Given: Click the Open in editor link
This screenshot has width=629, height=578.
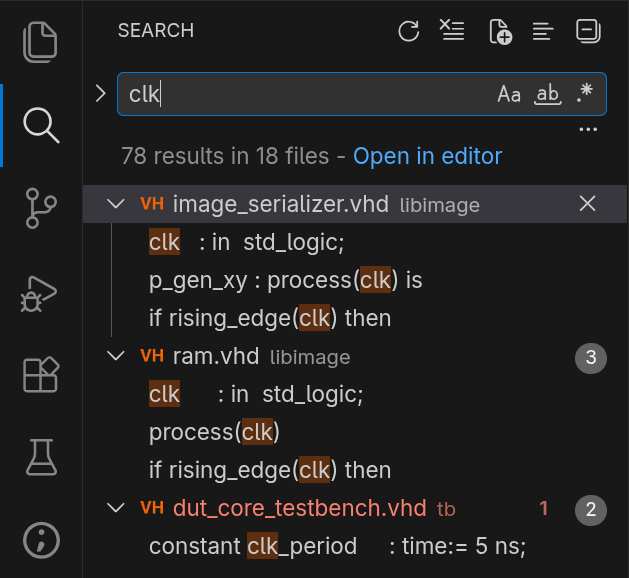Looking at the screenshot, I should [x=428, y=156].
